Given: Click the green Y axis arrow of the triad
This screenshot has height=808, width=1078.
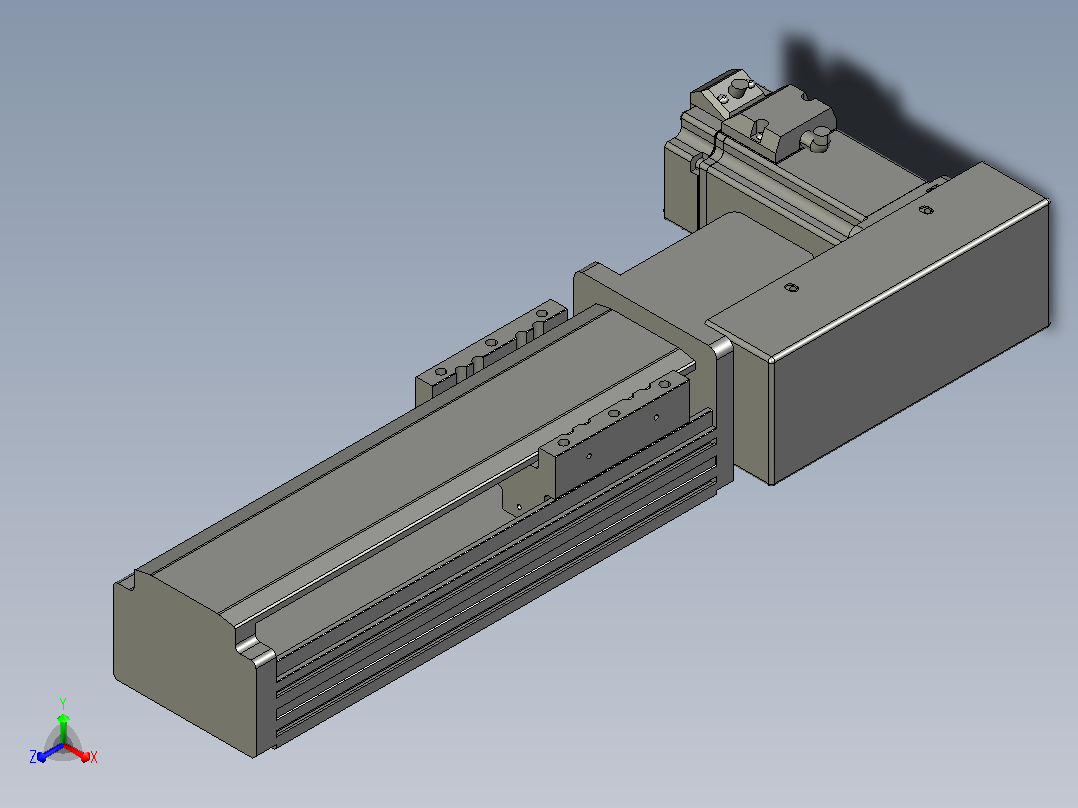Looking at the screenshot, I should coord(63,729).
